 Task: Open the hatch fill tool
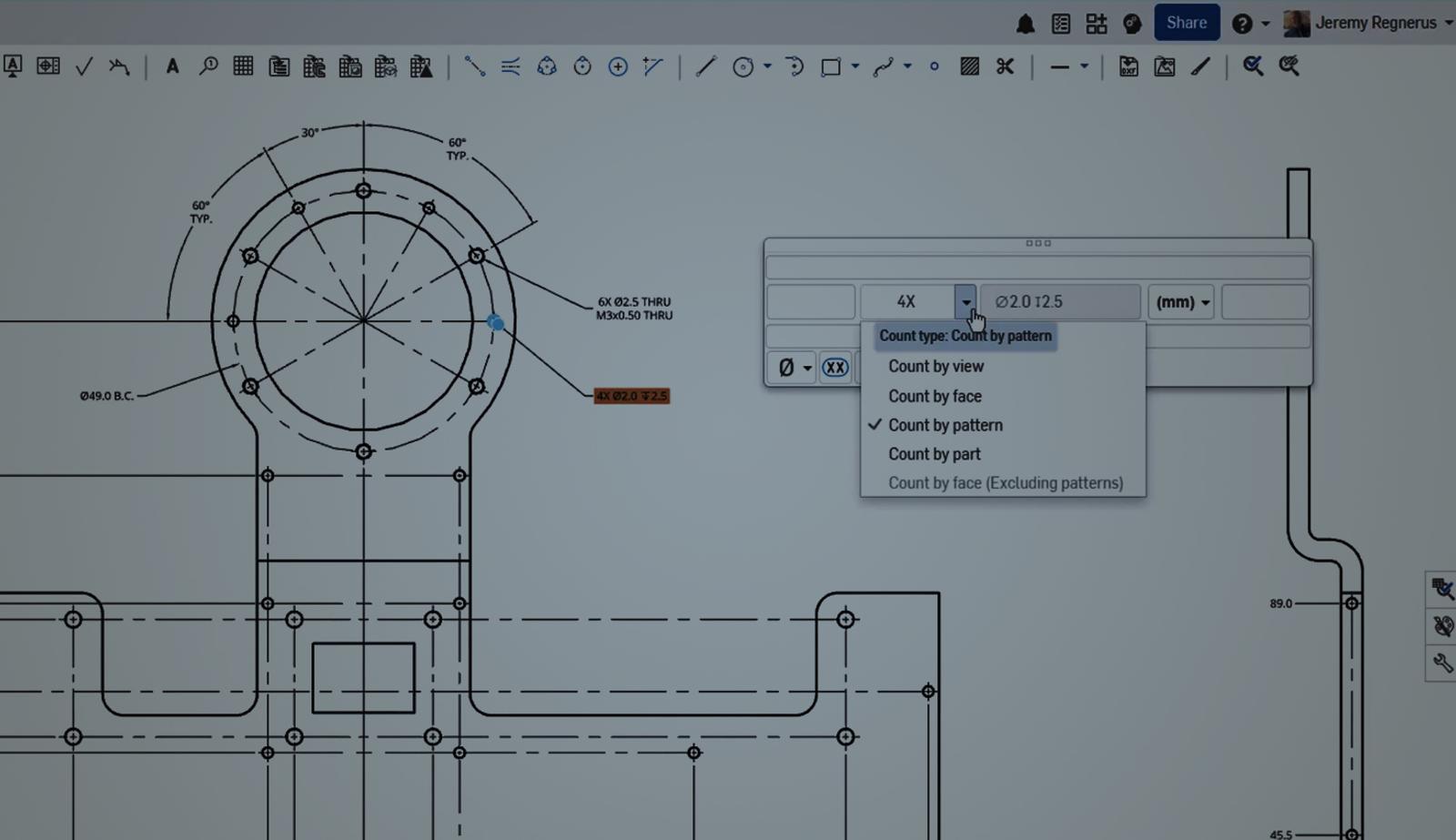coord(970,66)
